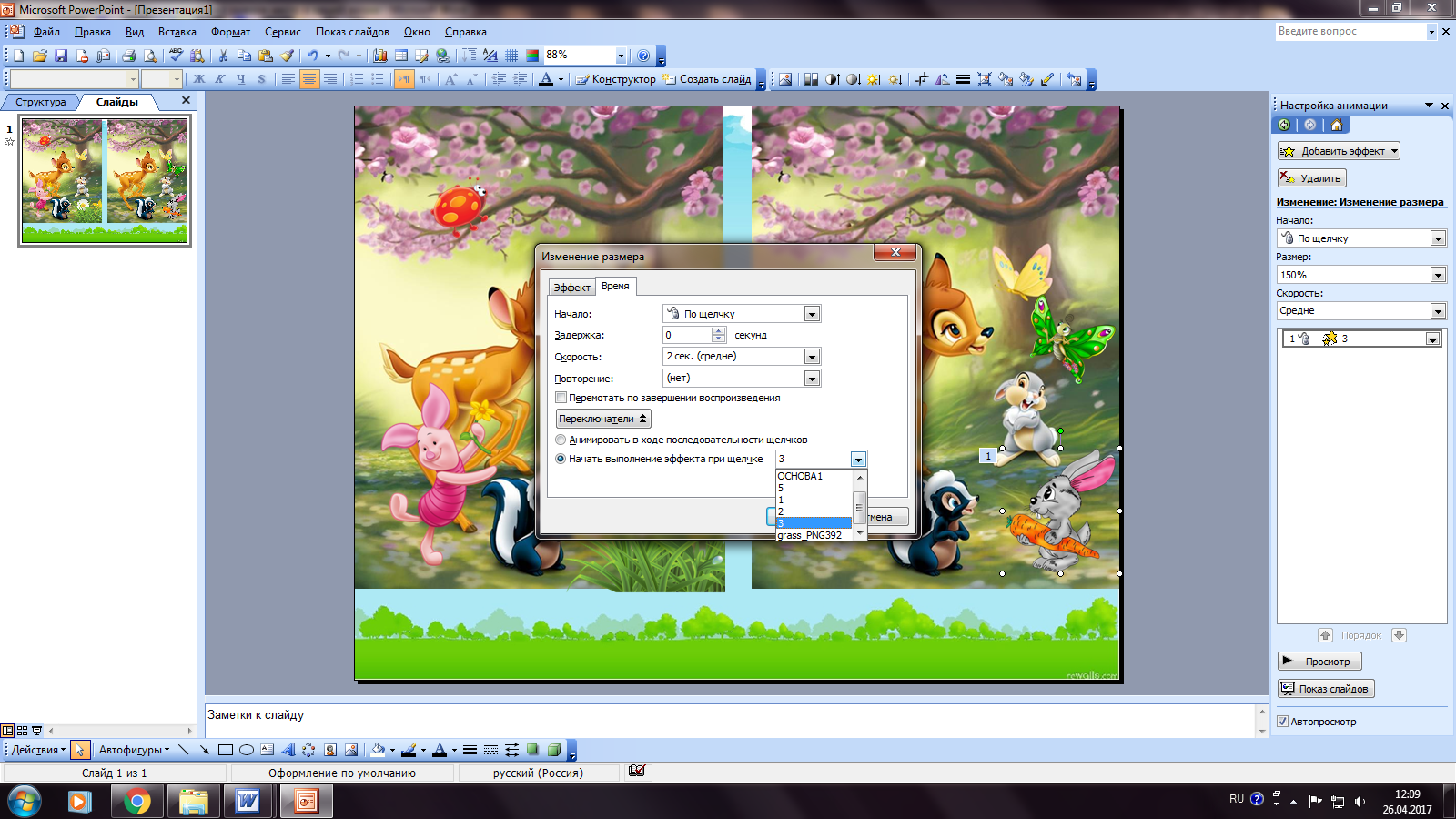Screen dimensions: 1456x819
Task: Open the Повторение dropdown in the dialog
Action: pos(813,378)
